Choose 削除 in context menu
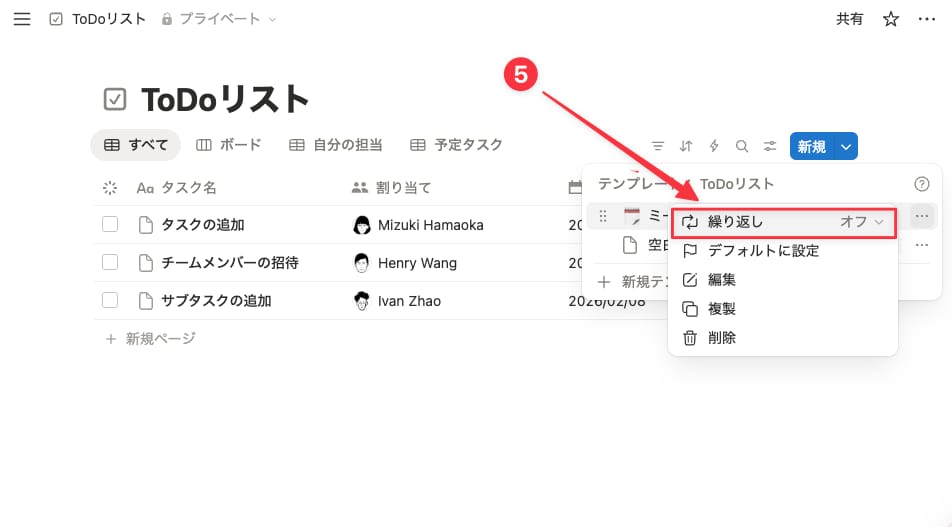 783,338
